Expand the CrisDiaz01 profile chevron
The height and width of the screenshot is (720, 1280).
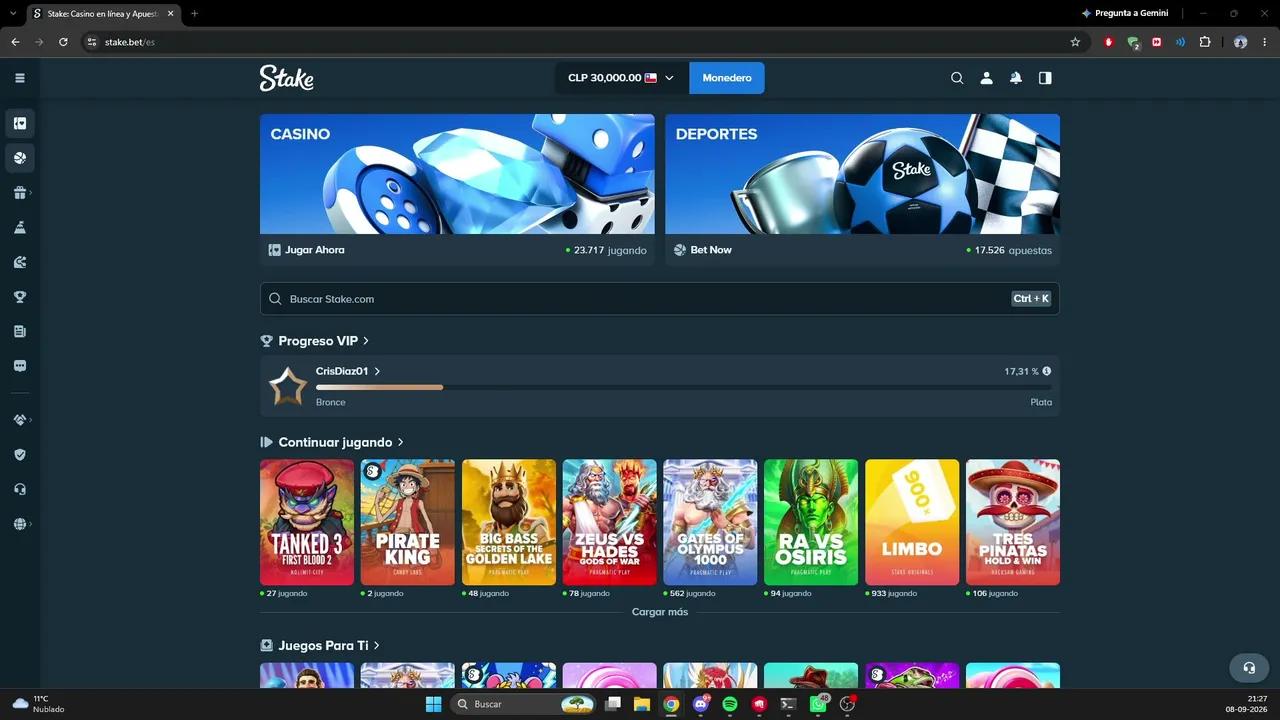[x=377, y=371]
